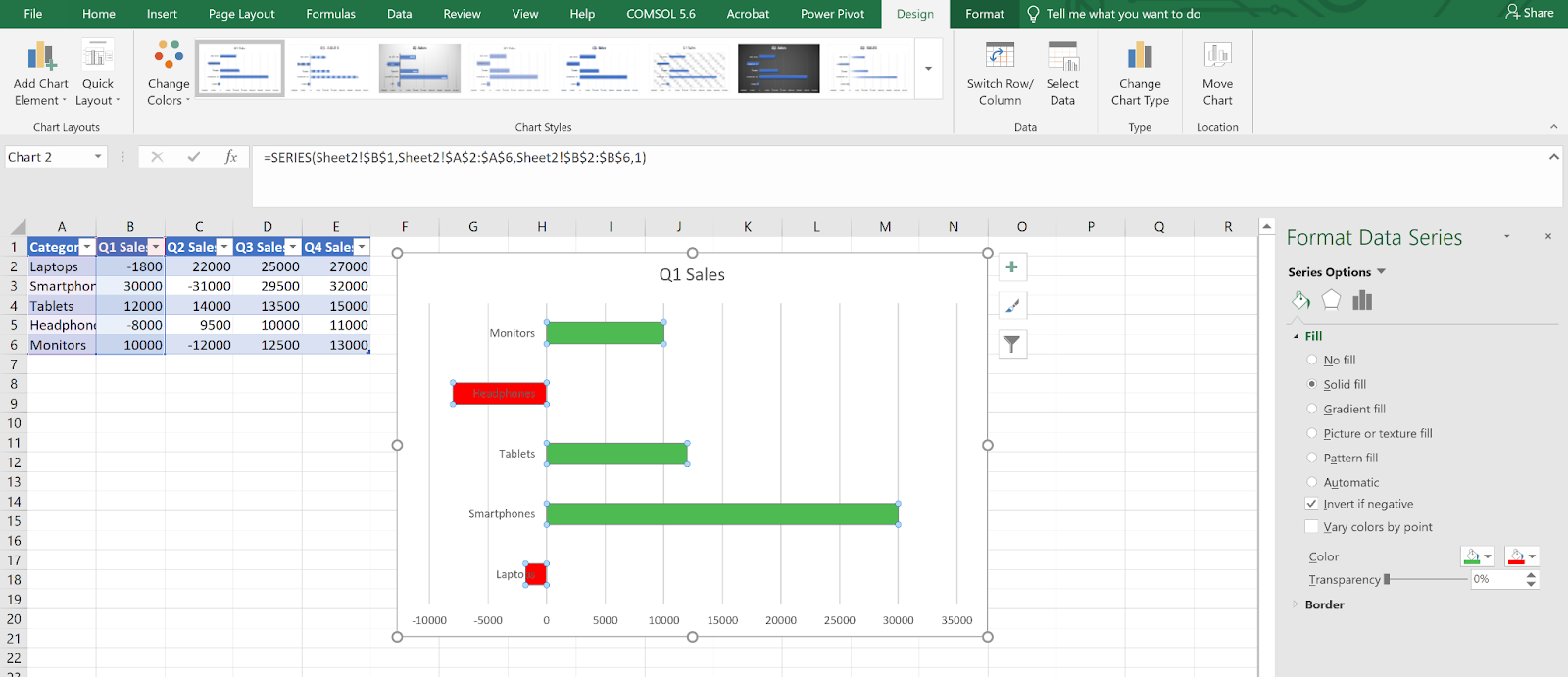This screenshot has height=677, width=1568.
Task: Click the Q1 Sales chart title
Action: [x=692, y=275]
